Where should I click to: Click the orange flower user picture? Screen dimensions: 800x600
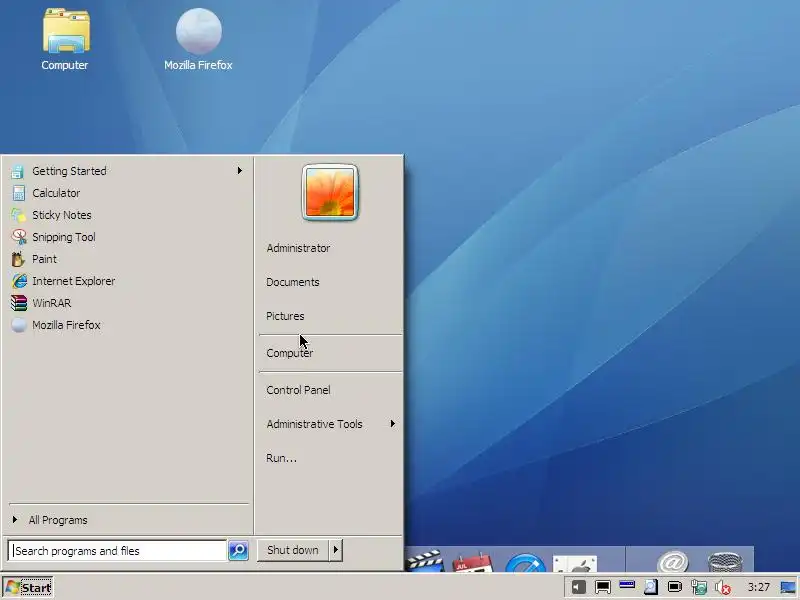[330, 192]
